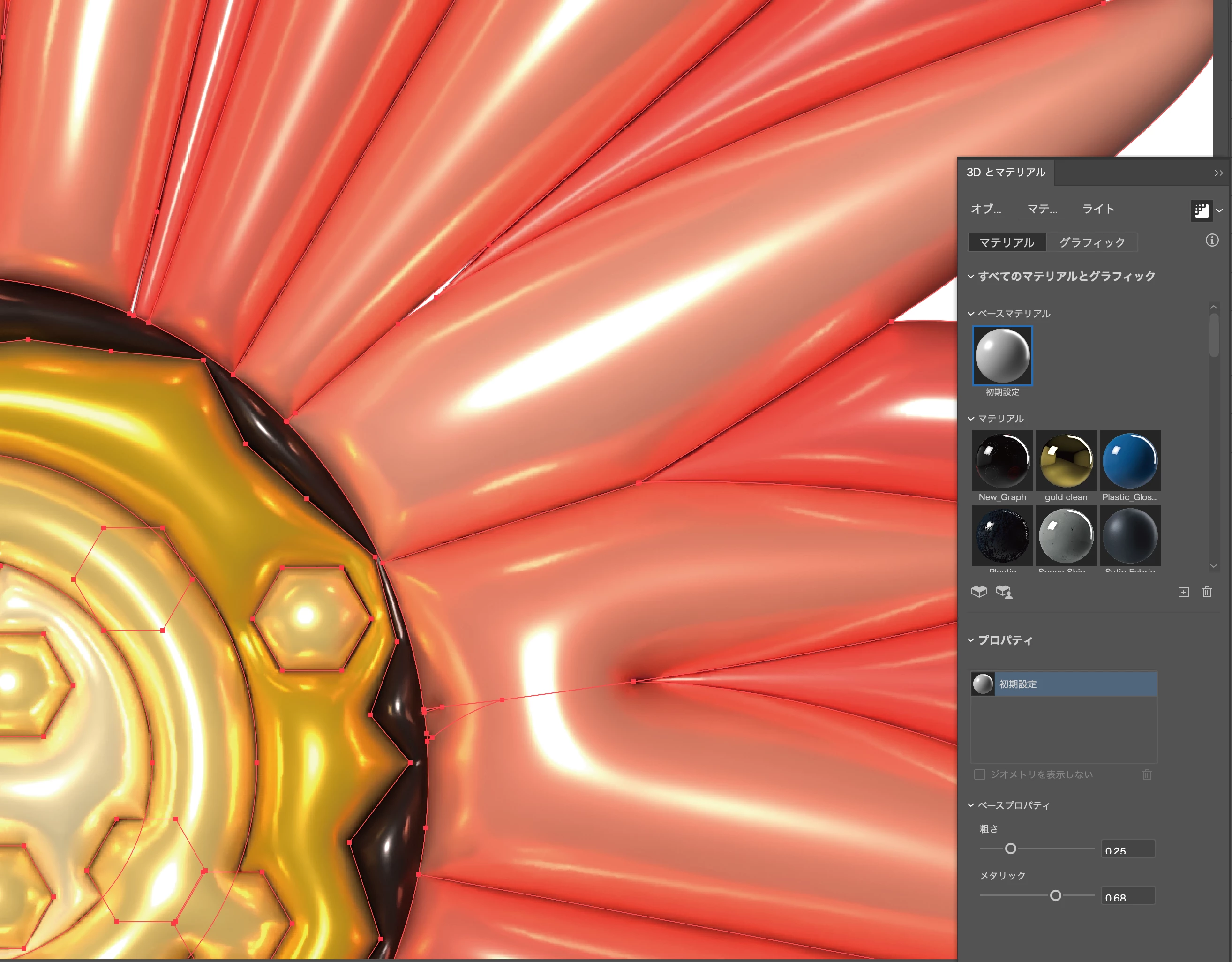
Task: Open the オブ... (Object) tab
Action: click(985, 209)
